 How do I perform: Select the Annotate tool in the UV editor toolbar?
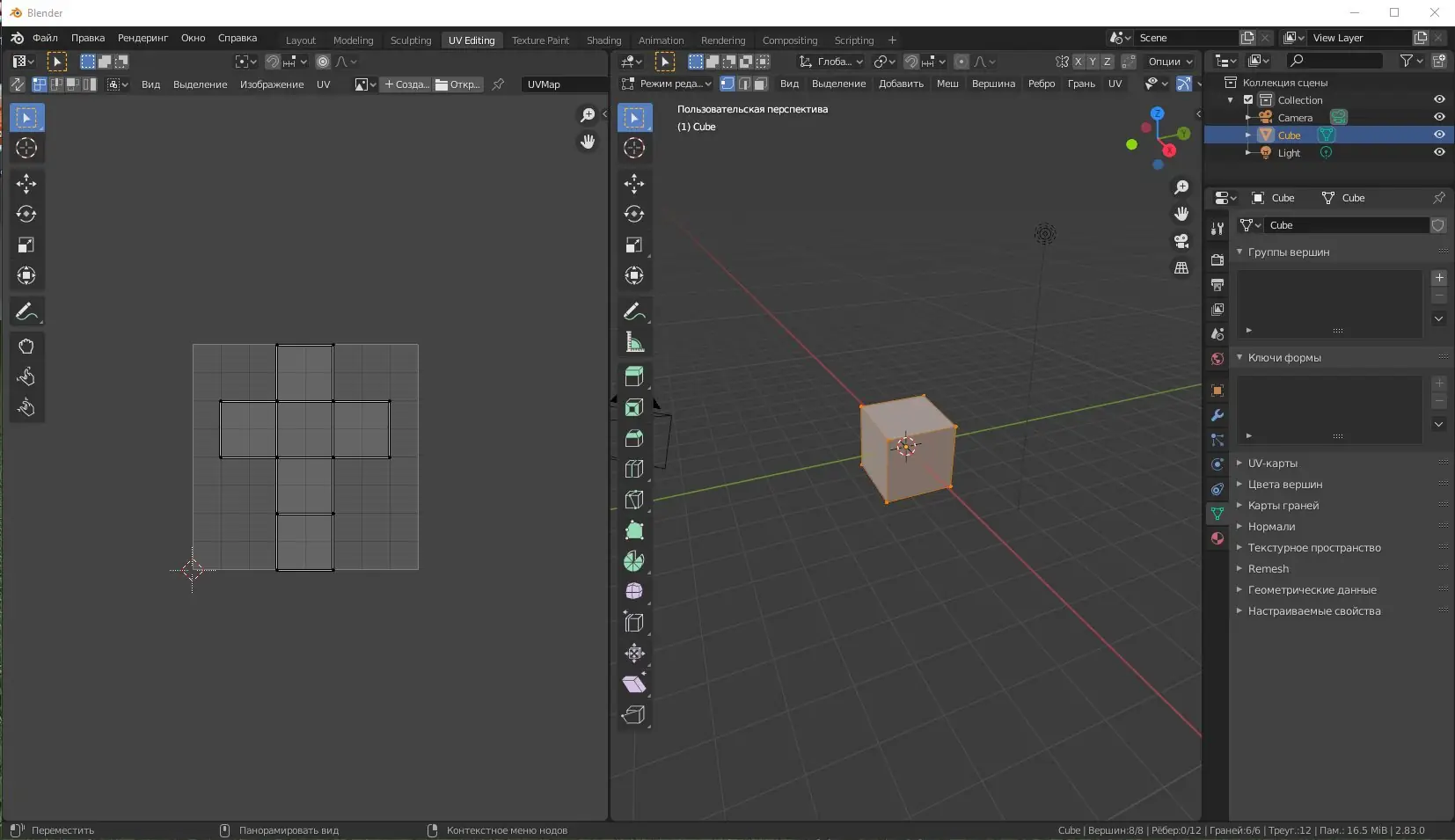(26, 311)
